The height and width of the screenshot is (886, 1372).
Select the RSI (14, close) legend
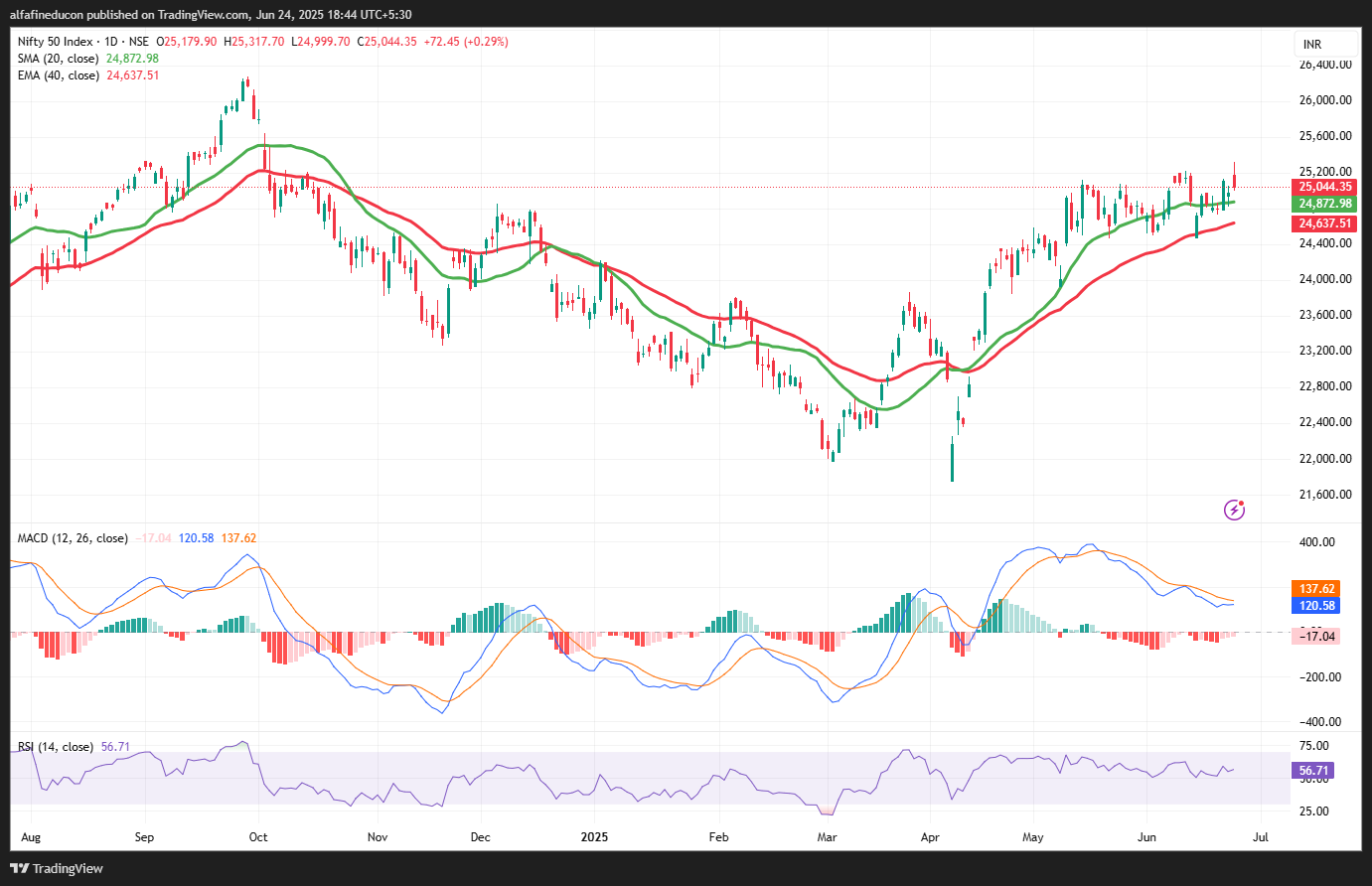tap(56, 747)
